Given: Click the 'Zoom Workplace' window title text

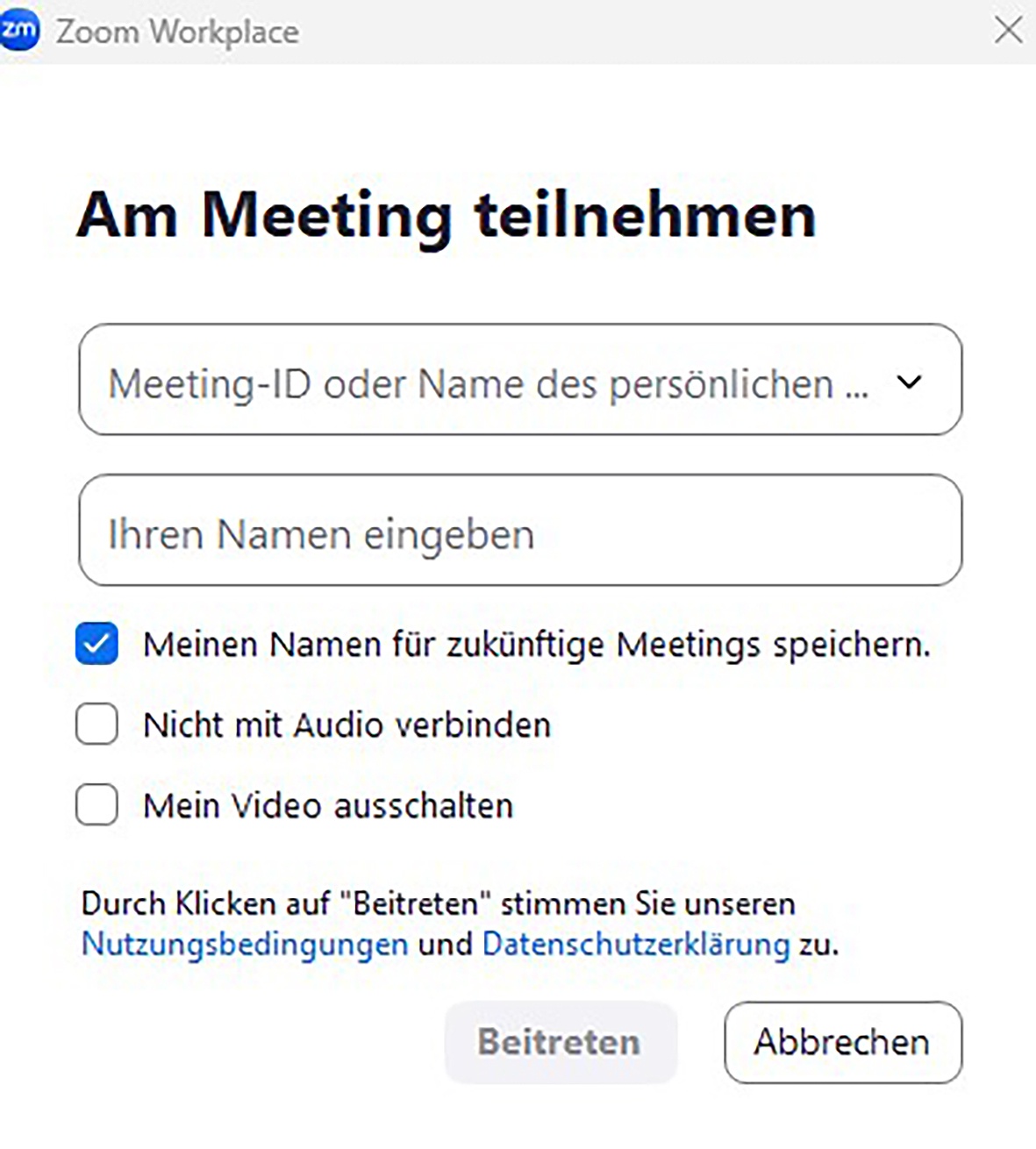Looking at the screenshot, I should (x=177, y=32).
